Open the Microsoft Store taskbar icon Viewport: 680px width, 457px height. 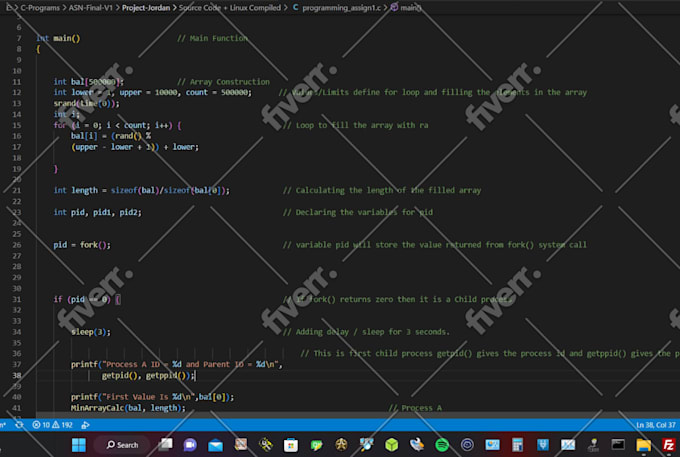point(291,445)
